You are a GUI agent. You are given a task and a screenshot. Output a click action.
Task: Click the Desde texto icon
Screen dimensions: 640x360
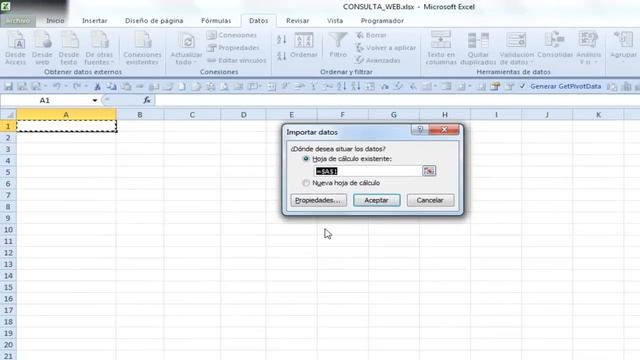[x=69, y=48]
